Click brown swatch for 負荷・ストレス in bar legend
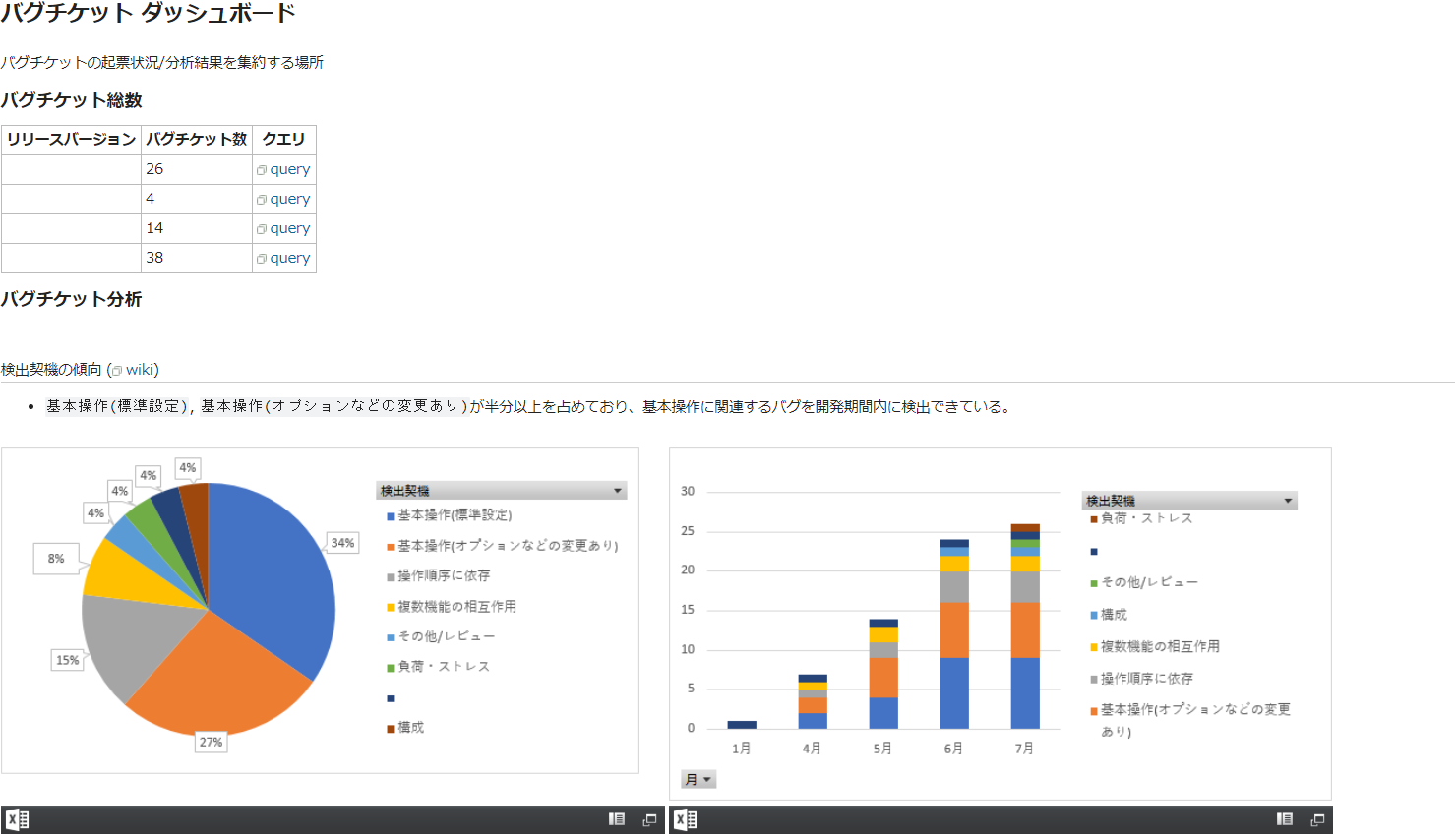Viewport: 1455px width, 840px height. coord(1094,519)
